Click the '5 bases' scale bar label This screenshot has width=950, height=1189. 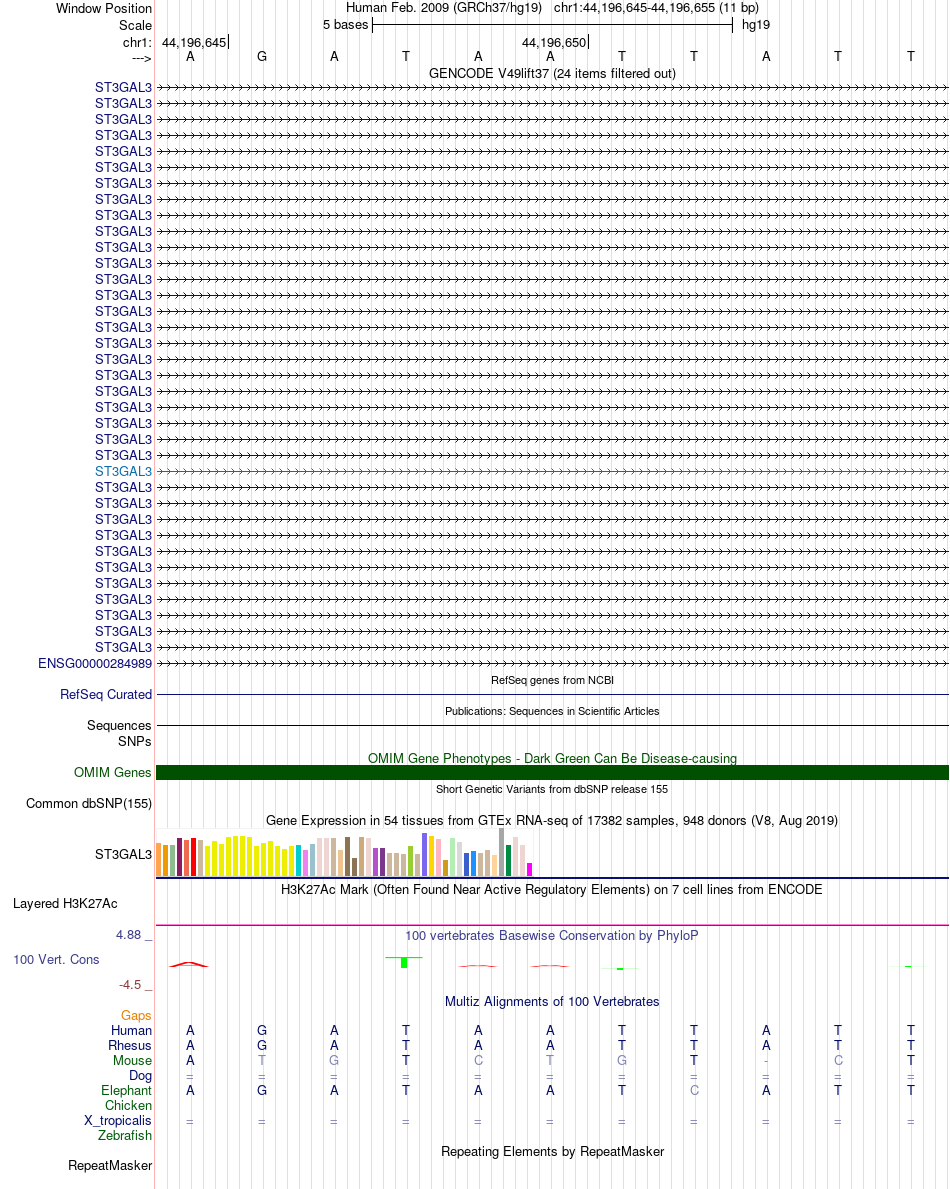345,25
